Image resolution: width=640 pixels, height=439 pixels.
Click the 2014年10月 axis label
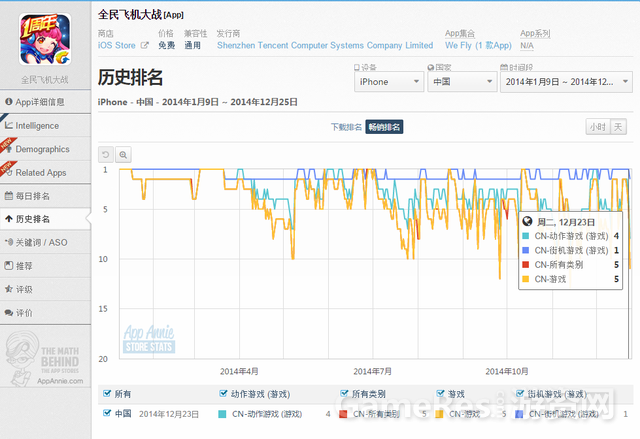click(x=507, y=371)
